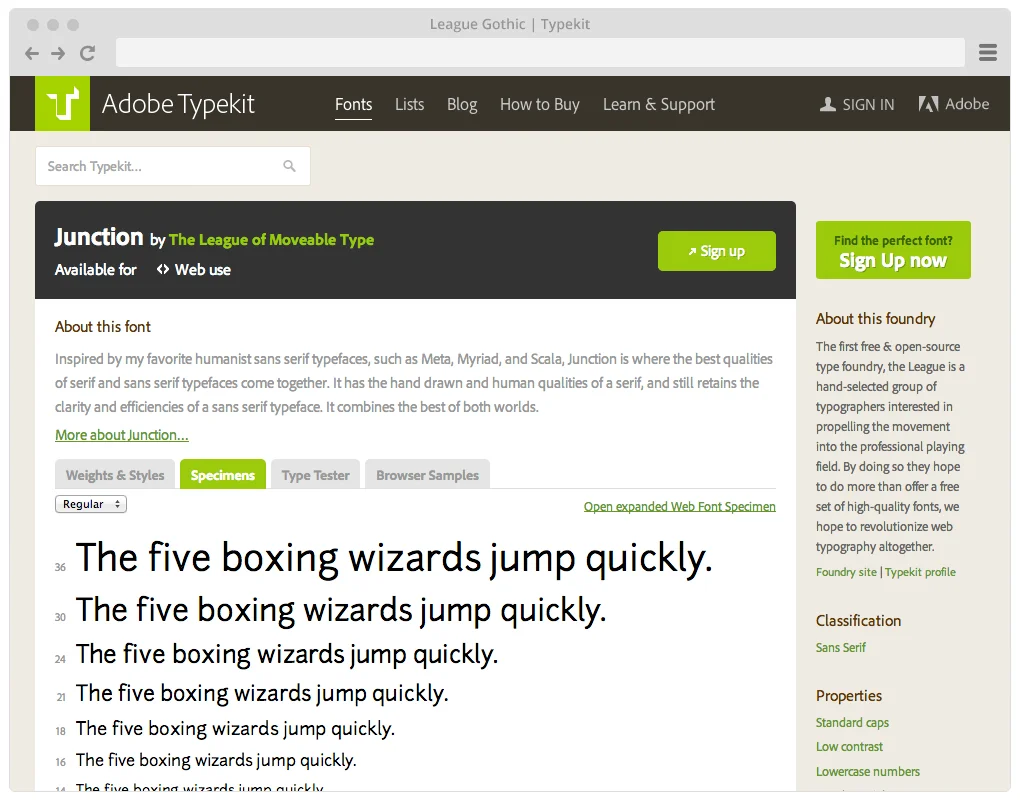Screen dimensions: 1020x800
Task: Click League Gothic | Typekit window title
Action: click(x=510, y=25)
